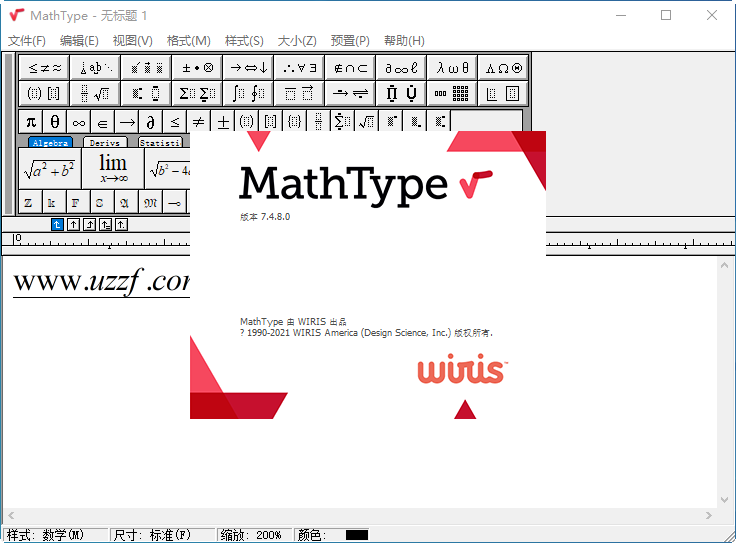
Task: Open the fence templates palette
Action: [x=45, y=93]
